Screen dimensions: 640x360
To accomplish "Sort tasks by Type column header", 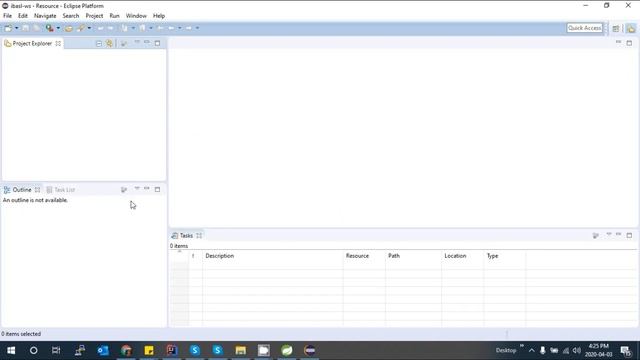I will [x=505, y=256].
